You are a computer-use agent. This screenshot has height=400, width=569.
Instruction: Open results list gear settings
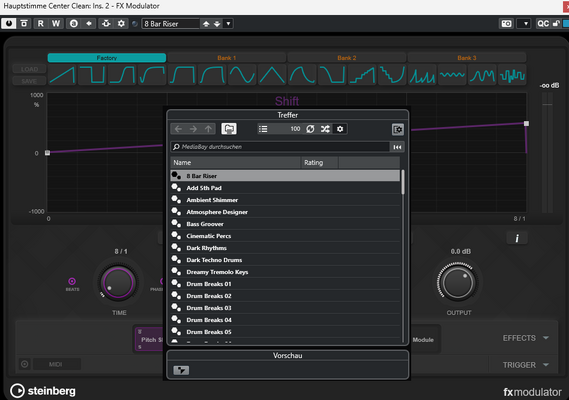coord(340,129)
